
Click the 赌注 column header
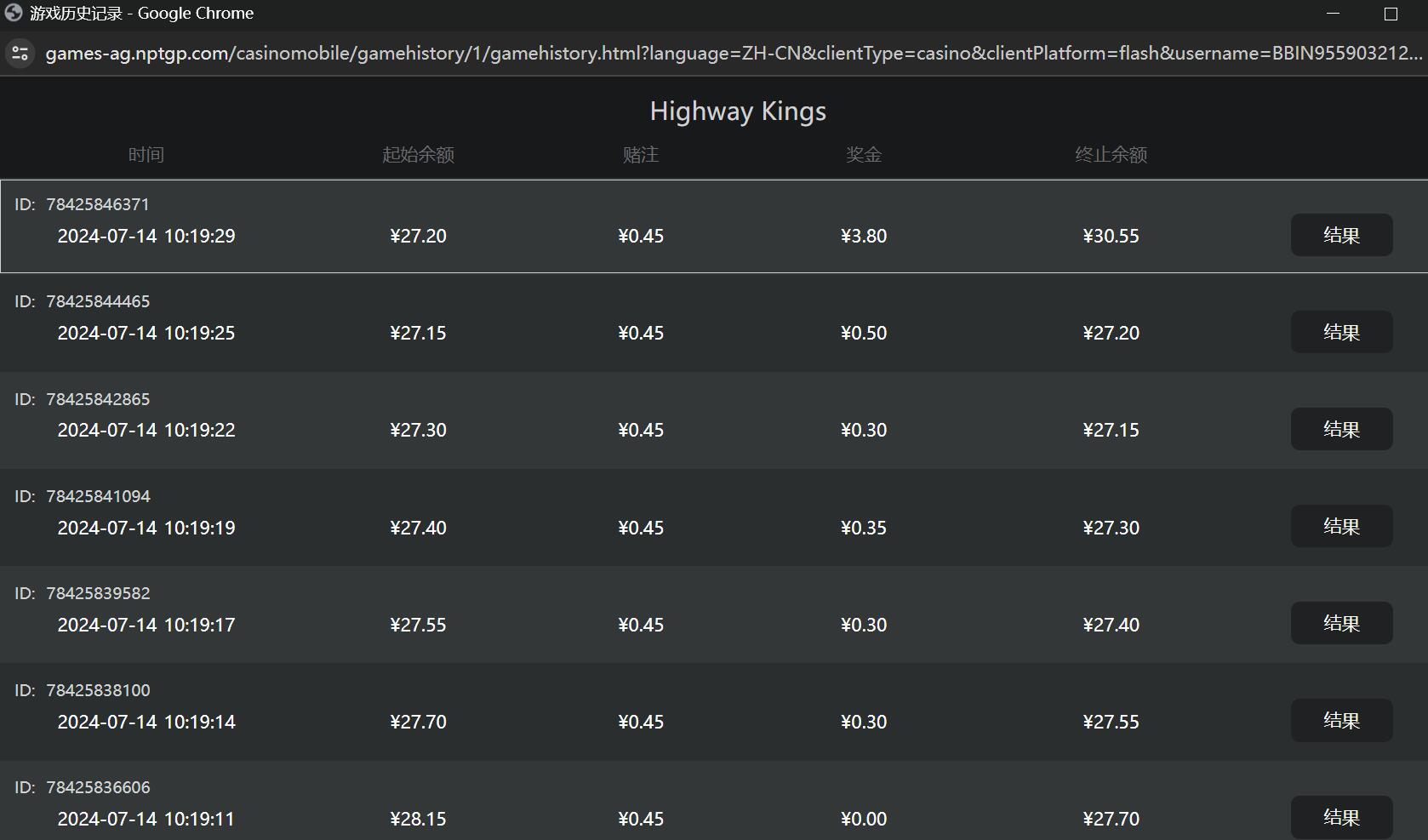[641, 155]
